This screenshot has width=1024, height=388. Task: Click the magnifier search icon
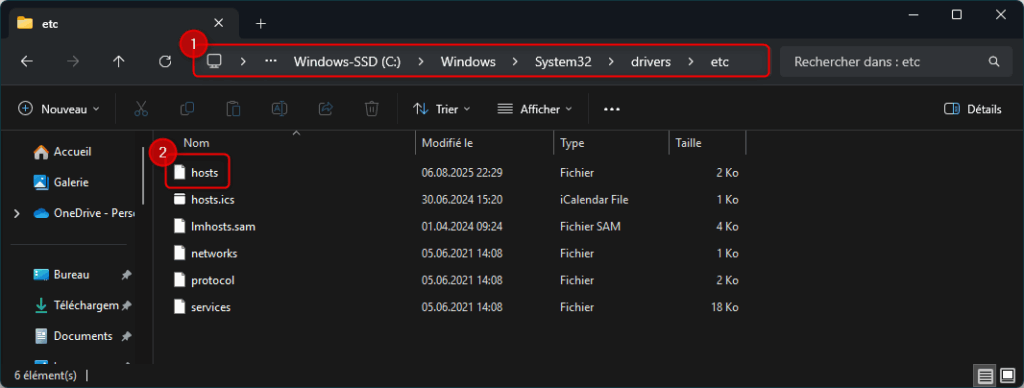click(x=994, y=62)
